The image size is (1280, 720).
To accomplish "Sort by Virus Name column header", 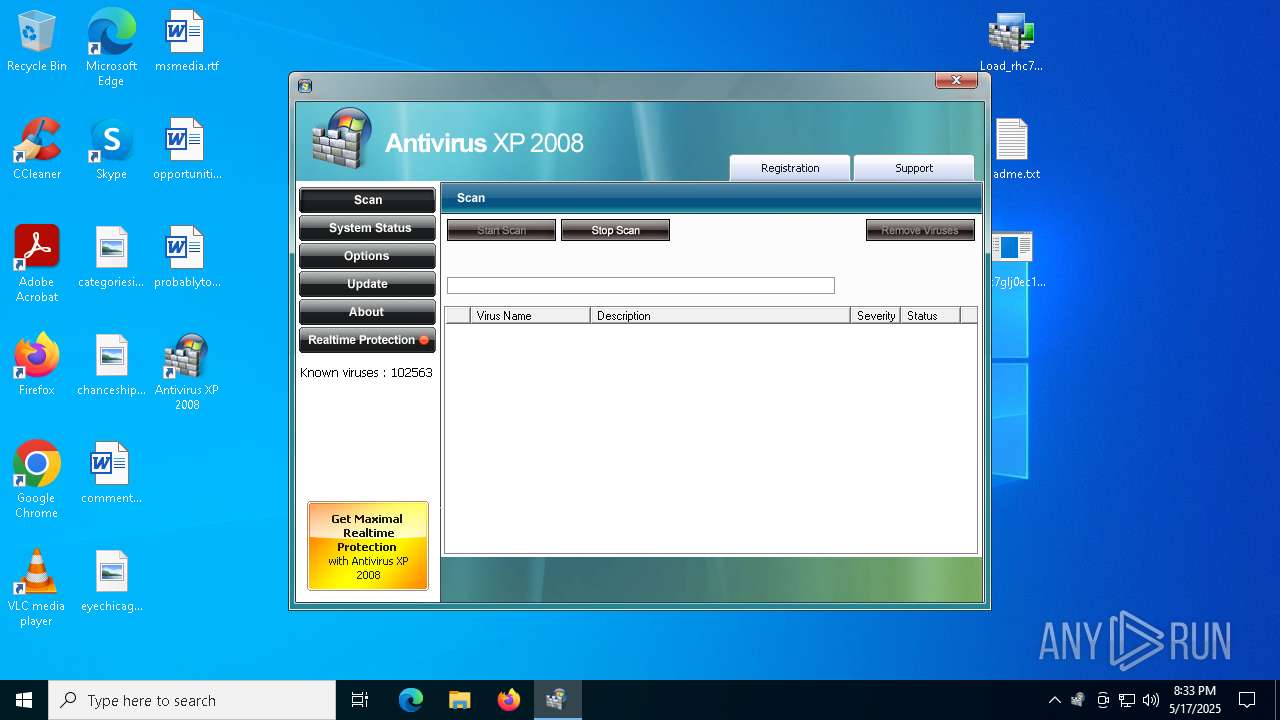I will tap(530, 316).
